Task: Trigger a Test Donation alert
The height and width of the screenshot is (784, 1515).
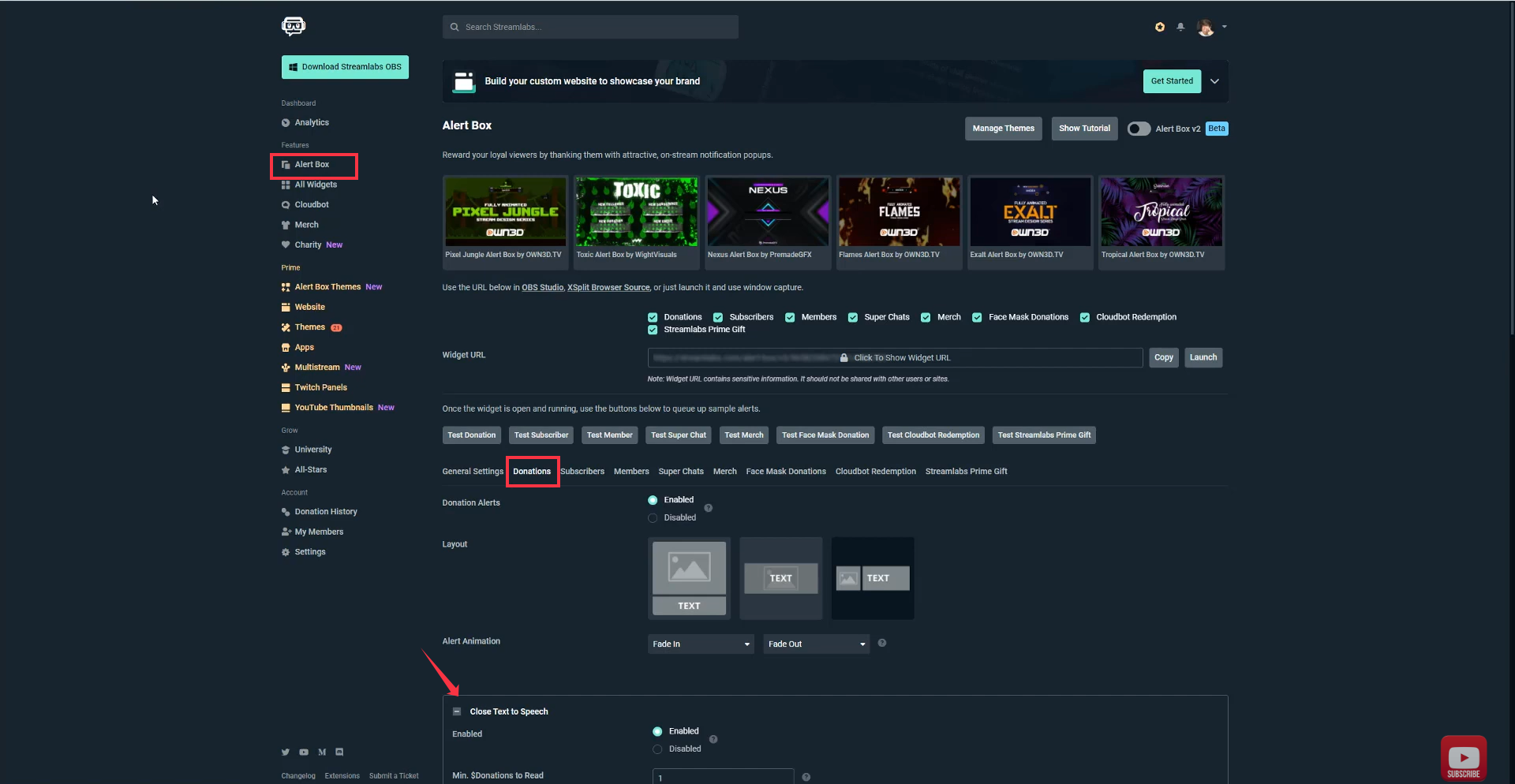Action: click(x=471, y=435)
